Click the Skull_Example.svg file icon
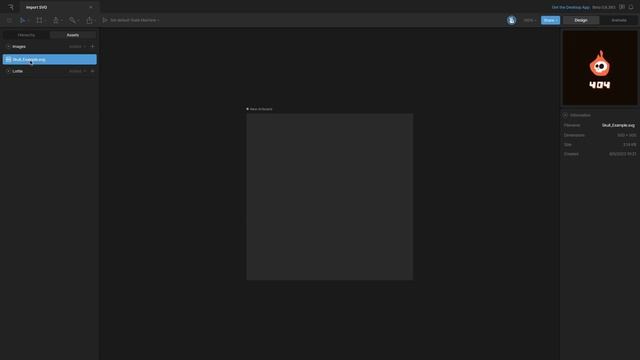The width and height of the screenshot is (640, 360). coord(8,60)
